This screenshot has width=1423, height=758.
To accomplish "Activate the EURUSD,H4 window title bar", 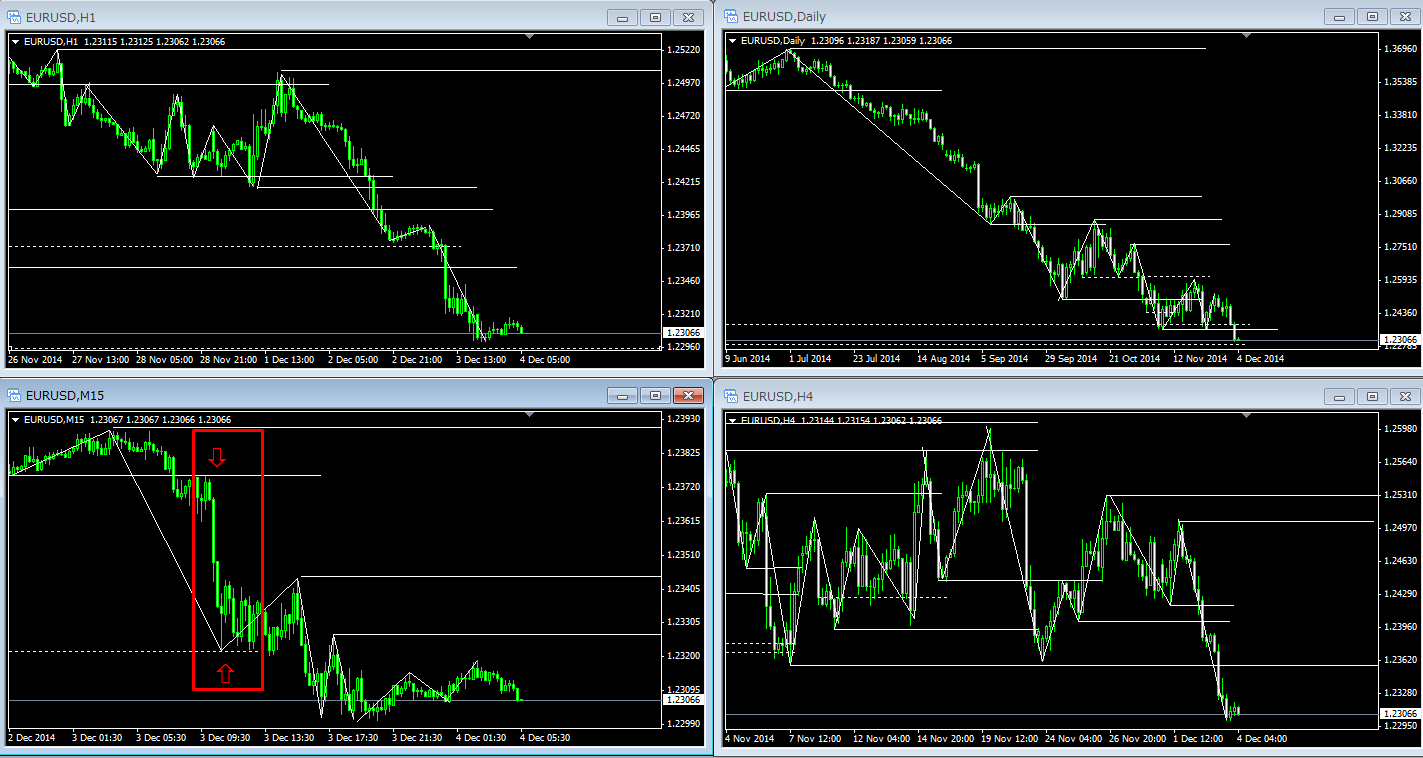I will pos(1000,395).
